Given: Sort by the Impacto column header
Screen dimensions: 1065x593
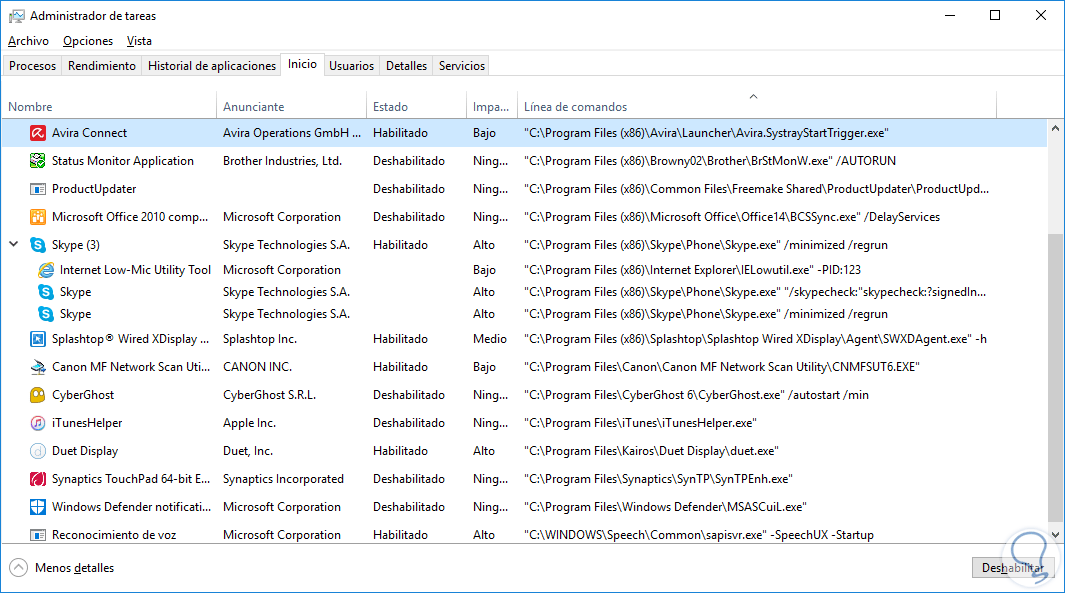Looking at the screenshot, I should pos(492,107).
